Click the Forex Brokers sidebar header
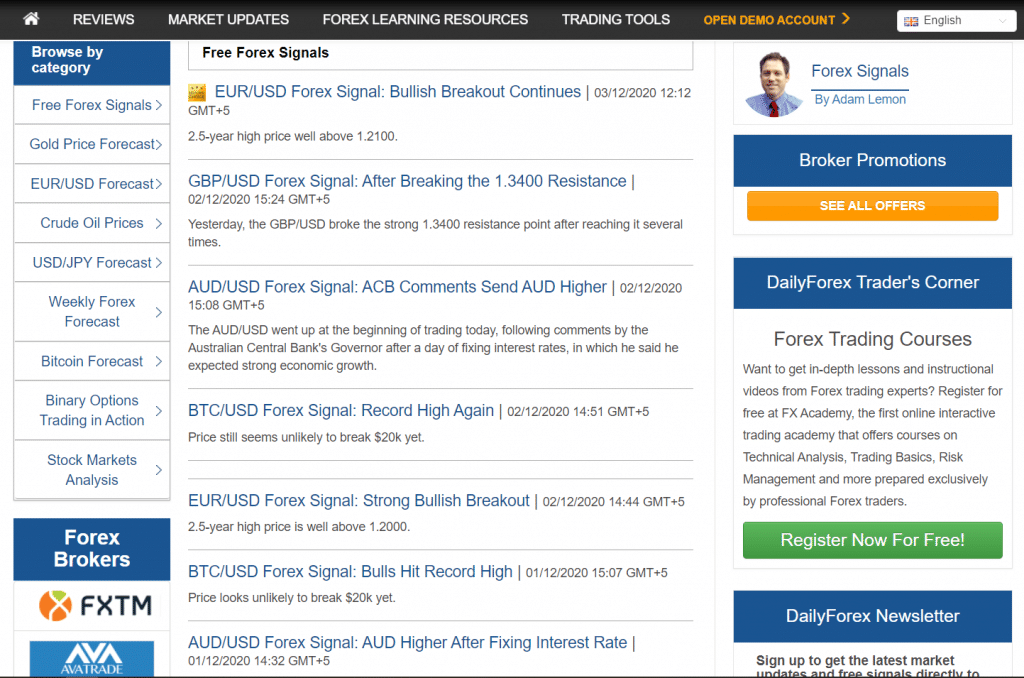This screenshot has width=1024, height=678. pos(92,549)
